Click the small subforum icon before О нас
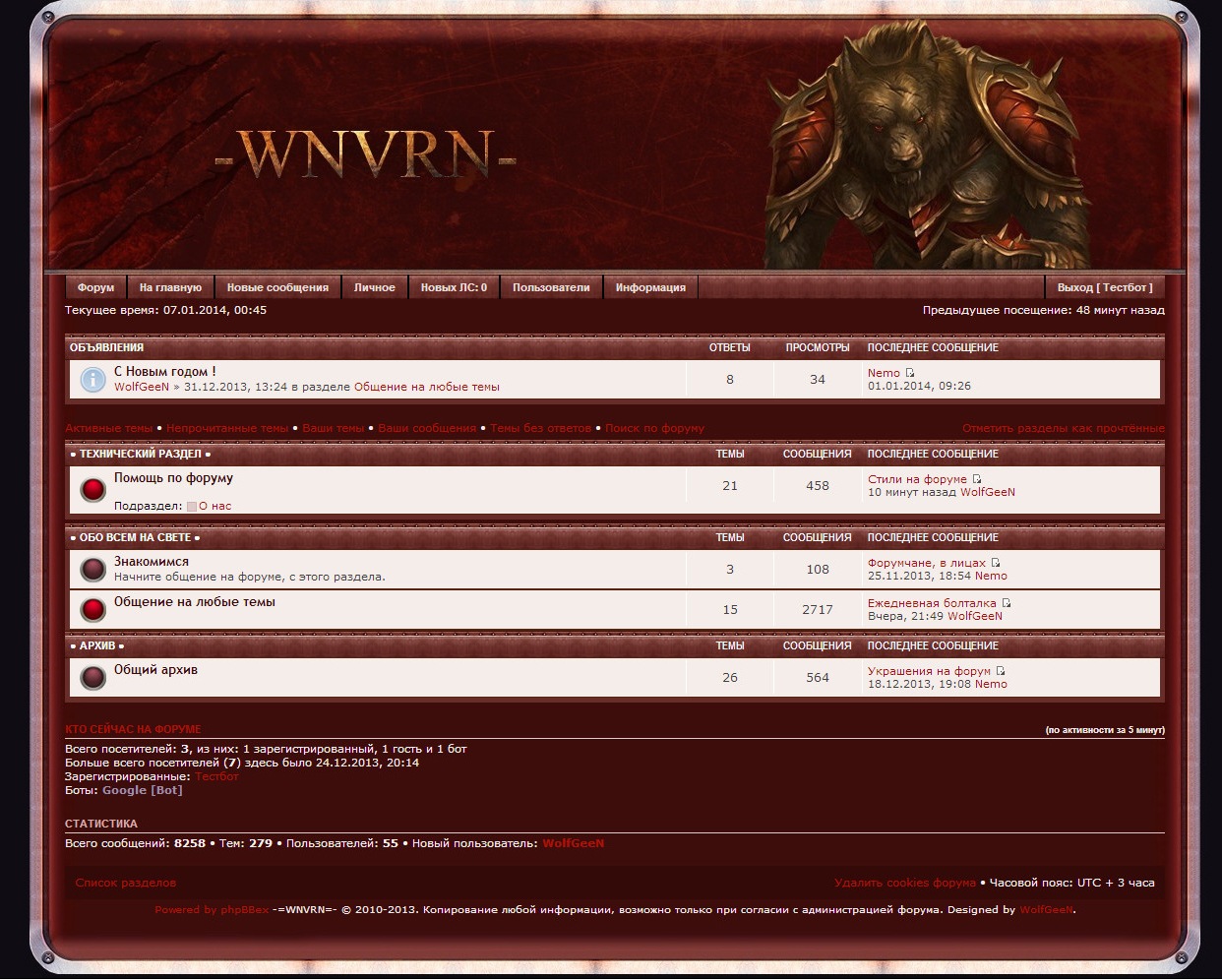Viewport: 1222px width, 980px height. pyautogui.click(x=192, y=507)
